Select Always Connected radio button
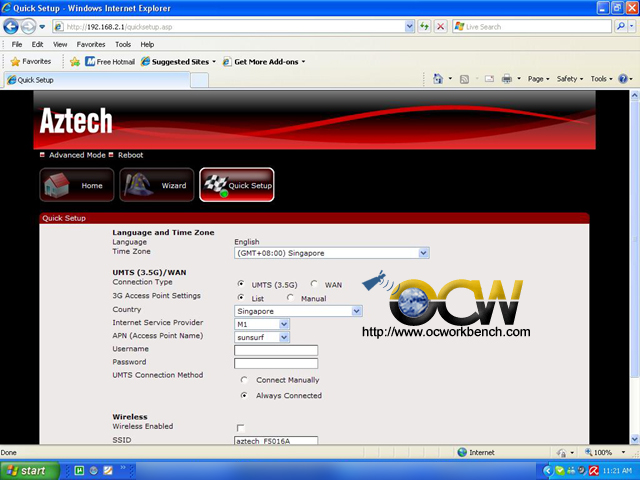Image resolution: width=640 pixels, height=480 pixels. 244,395
